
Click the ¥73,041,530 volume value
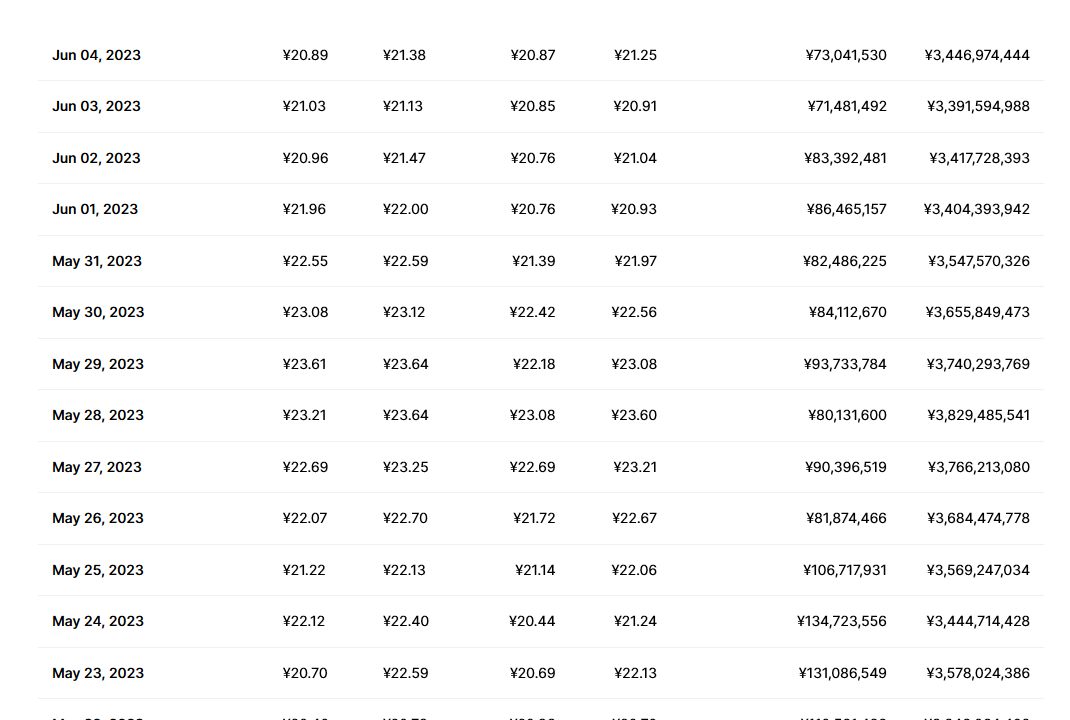[x=846, y=55]
